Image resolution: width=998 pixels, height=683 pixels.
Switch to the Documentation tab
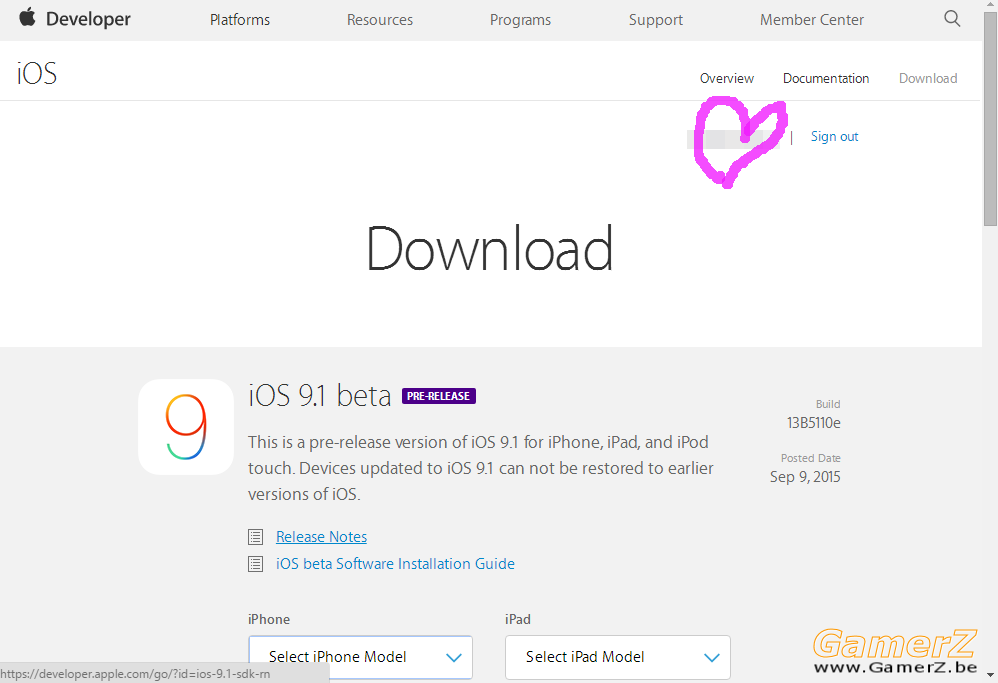[826, 78]
